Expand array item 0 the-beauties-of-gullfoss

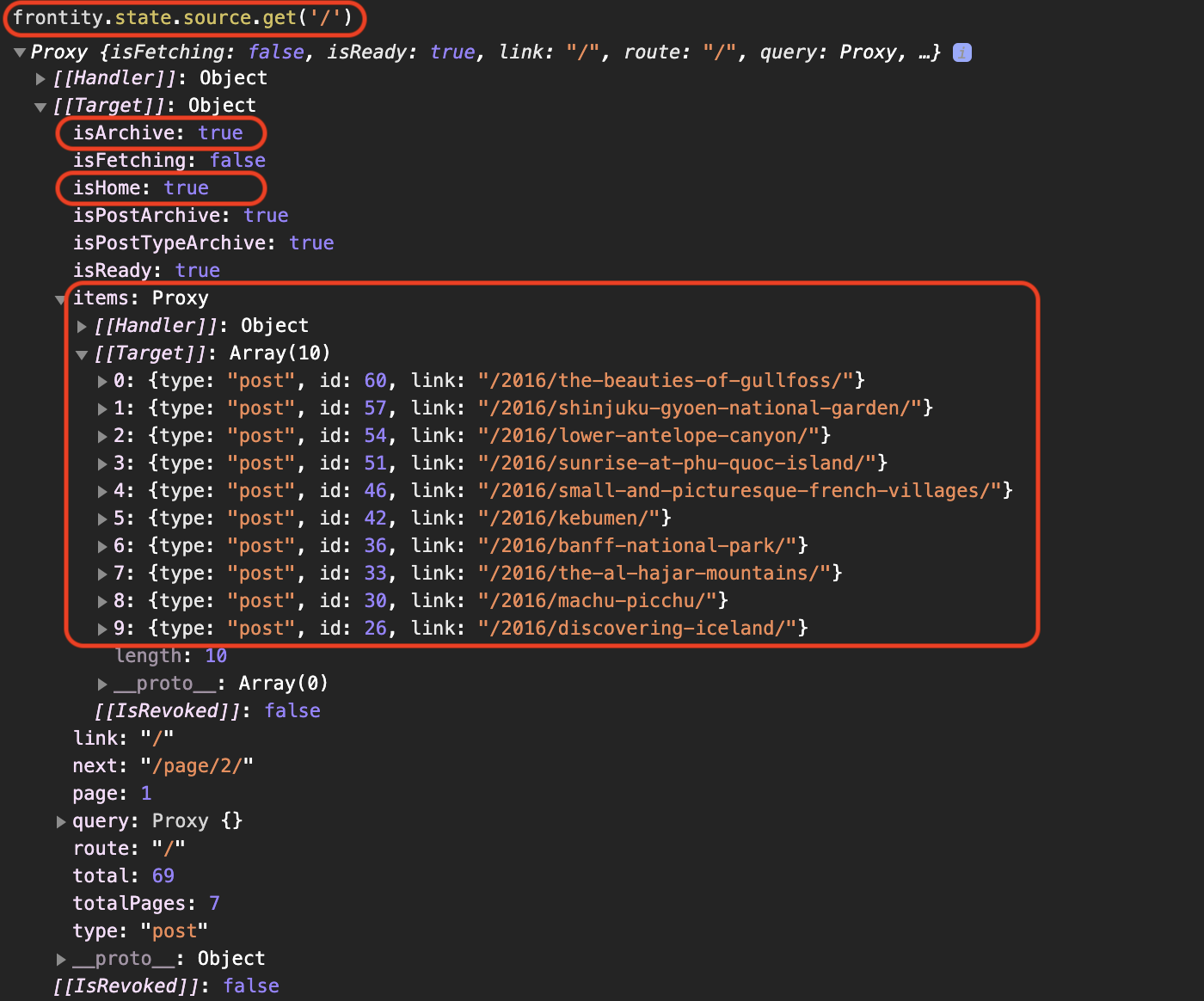(102, 381)
